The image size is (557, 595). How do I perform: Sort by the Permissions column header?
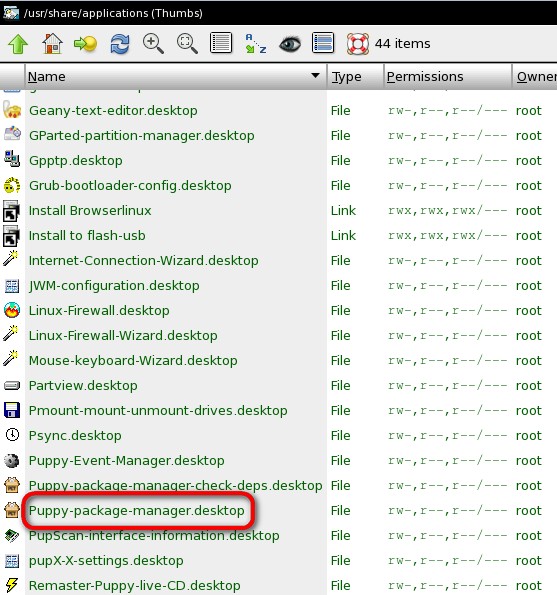click(x=425, y=77)
